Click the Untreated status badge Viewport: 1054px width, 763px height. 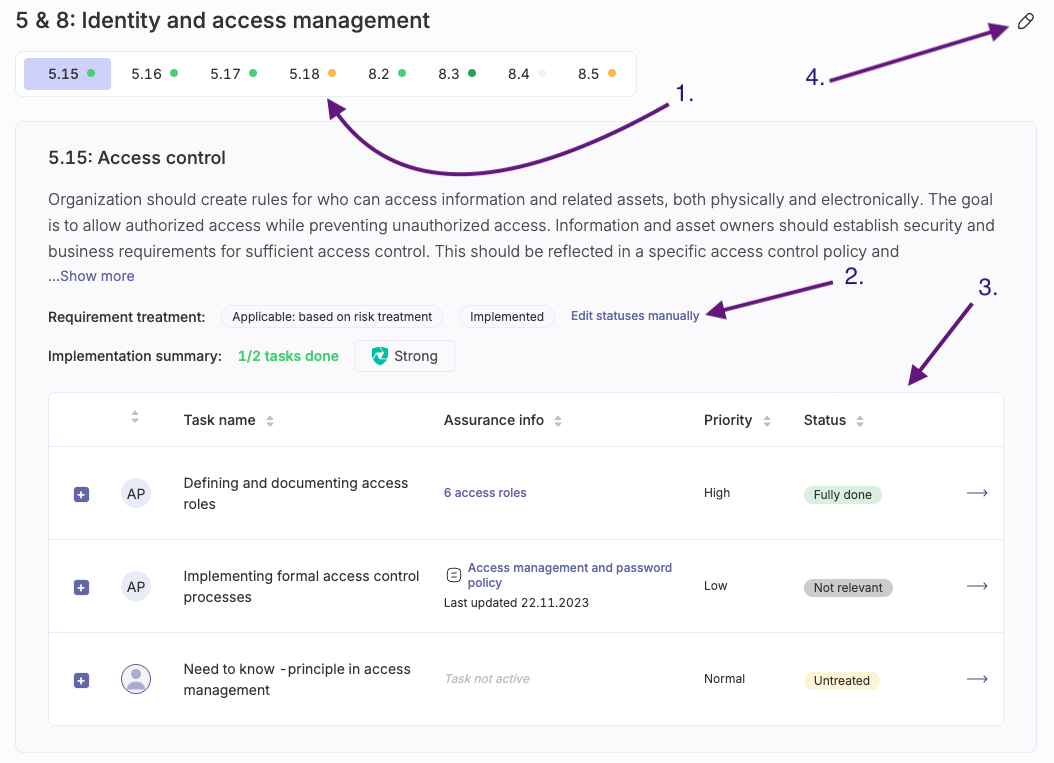point(841,681)
